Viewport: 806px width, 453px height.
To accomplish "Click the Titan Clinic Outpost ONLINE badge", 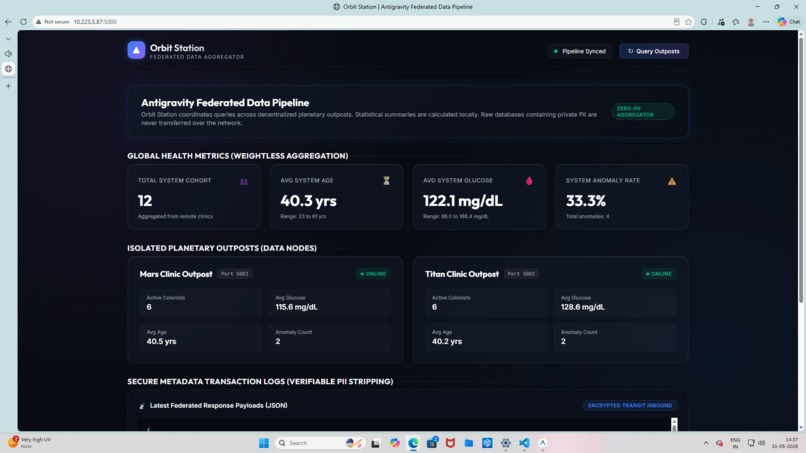I will [658, 274].
